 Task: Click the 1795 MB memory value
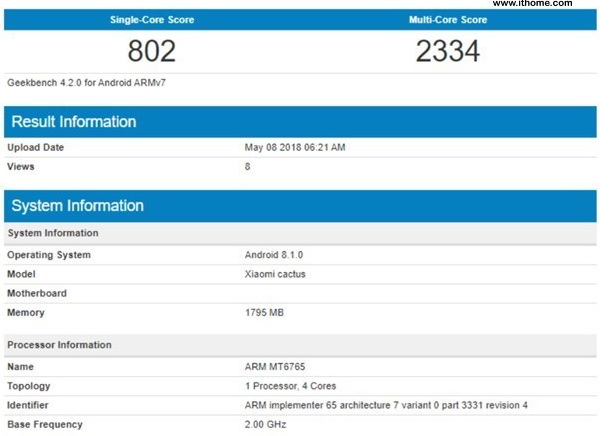click(265, 313)
